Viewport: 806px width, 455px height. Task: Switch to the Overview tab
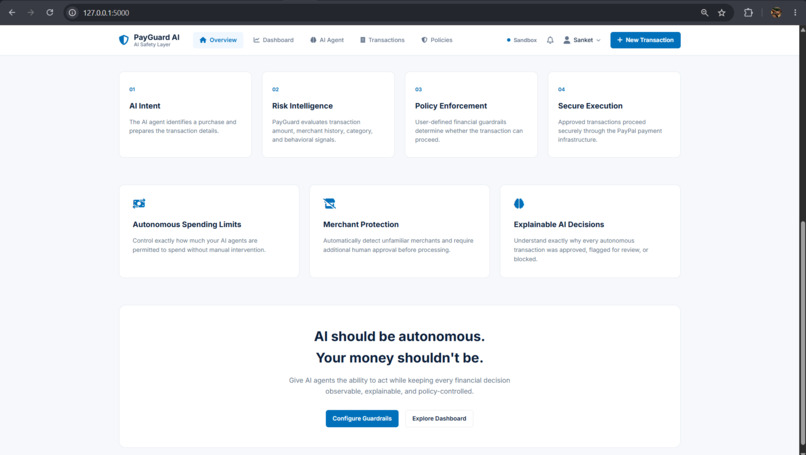218,40
